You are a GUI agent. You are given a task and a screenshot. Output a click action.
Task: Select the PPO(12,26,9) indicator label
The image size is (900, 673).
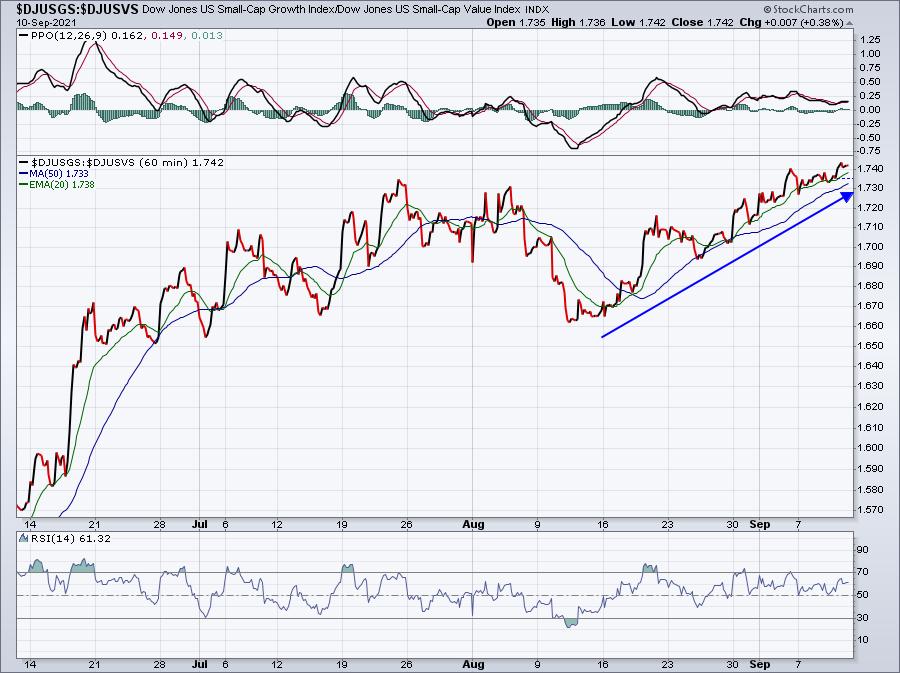[69, 36]
